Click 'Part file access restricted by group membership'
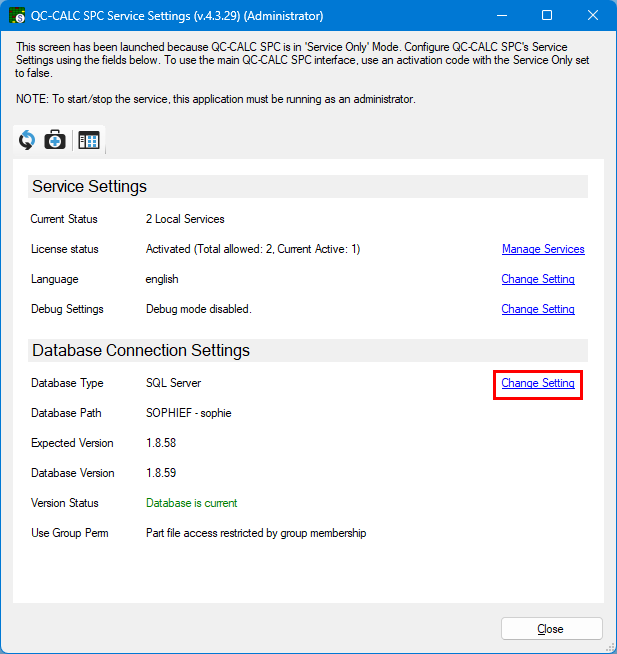This screenshot has height=654, width=617. [256, 533]
